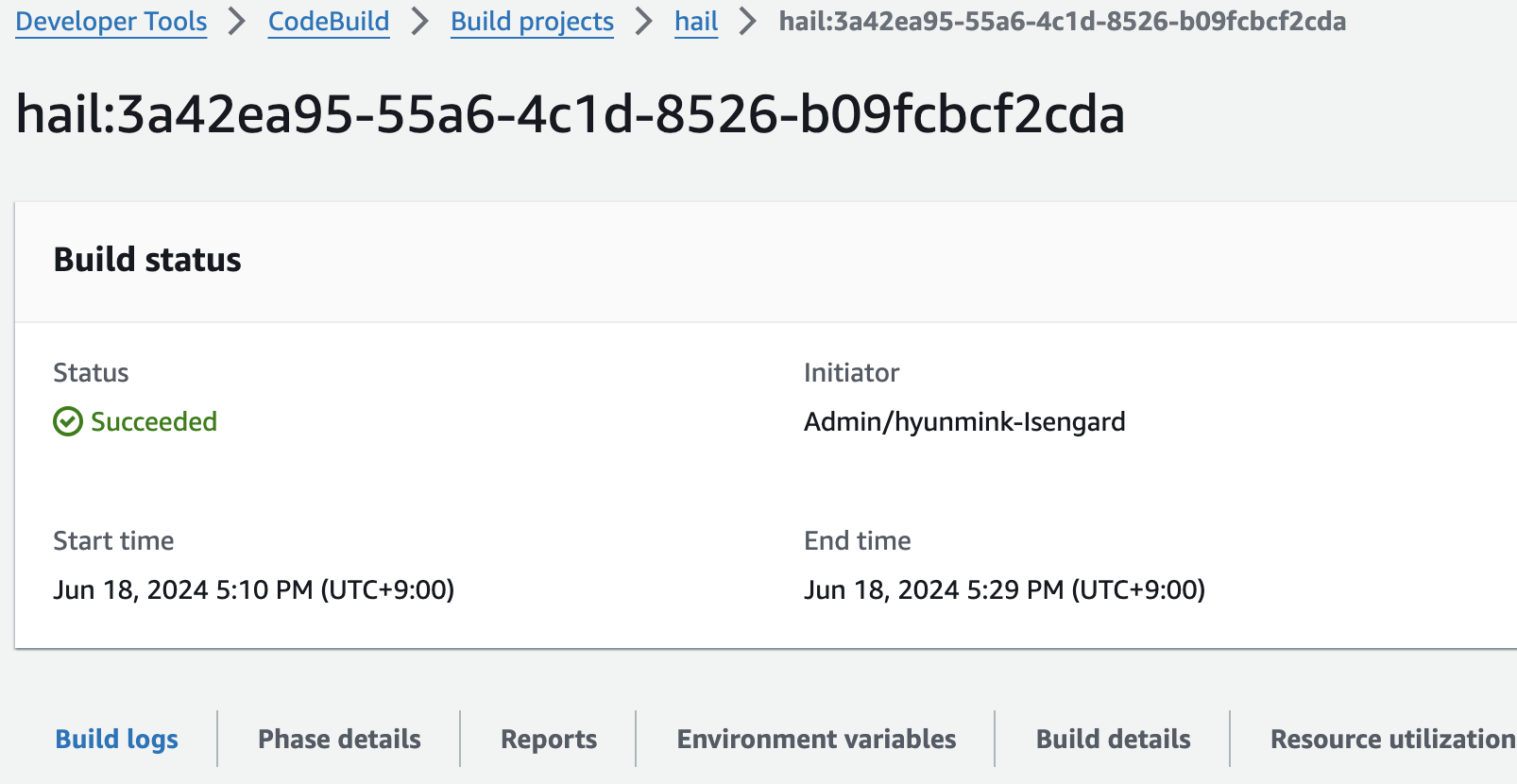This screenshot has height=784, width=1517.
Task: Open the Reports tab
Action: [x=549, y=739]
